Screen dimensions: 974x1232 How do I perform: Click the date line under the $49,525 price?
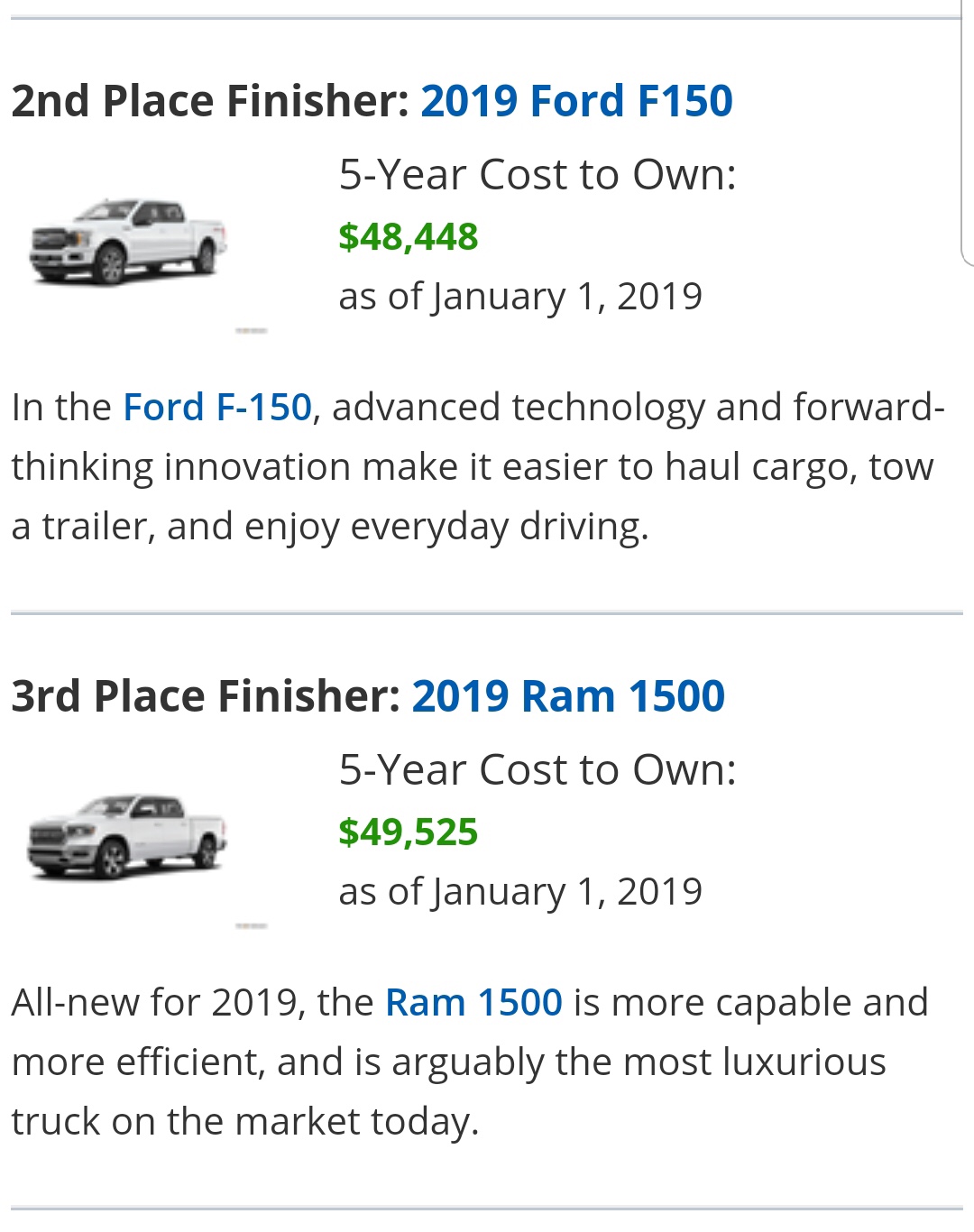[520, 892]
